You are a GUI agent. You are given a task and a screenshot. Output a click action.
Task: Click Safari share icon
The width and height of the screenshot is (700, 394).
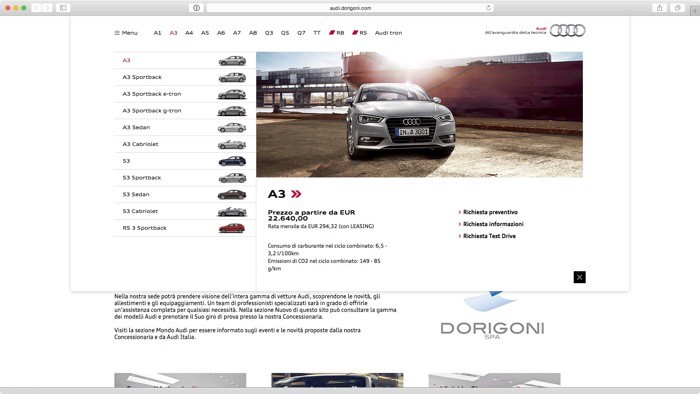(659, 8)
